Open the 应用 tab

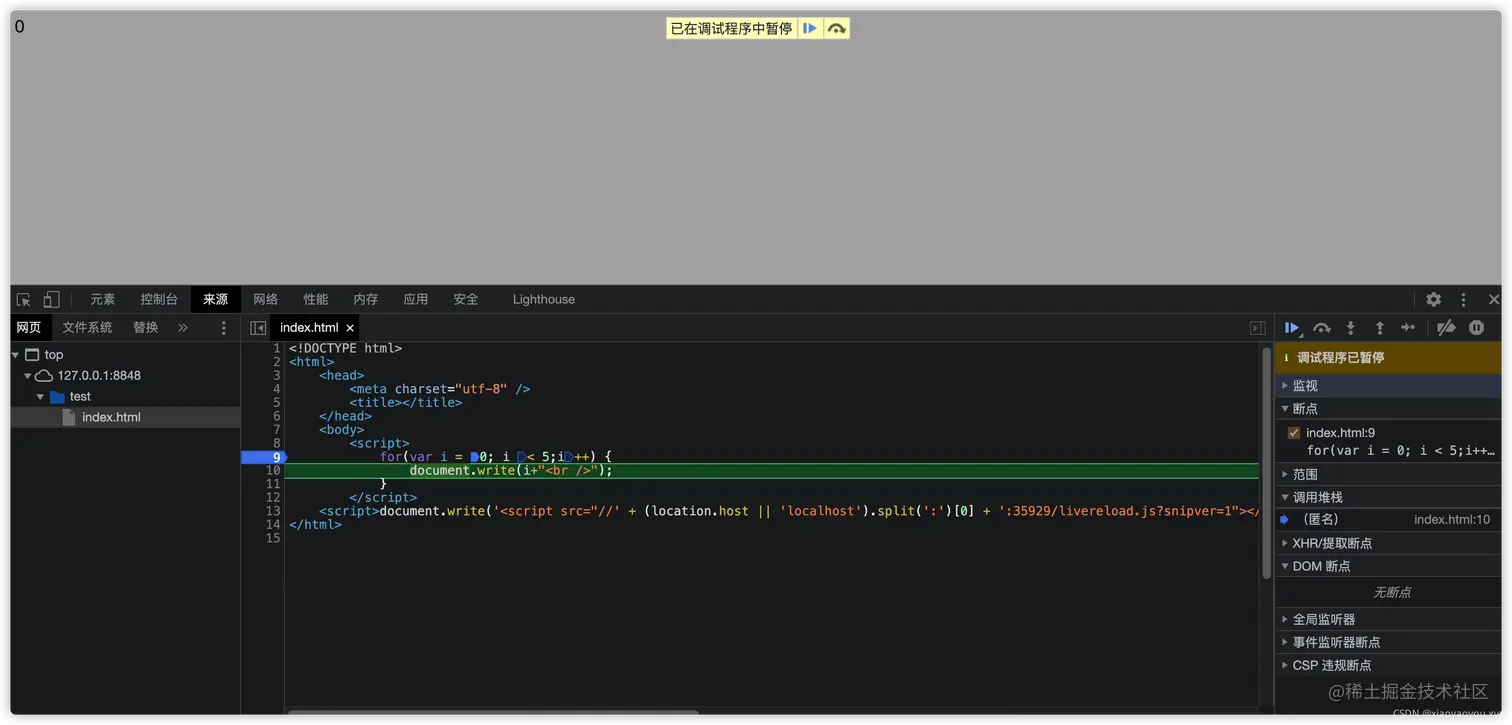tap(415, 299)
